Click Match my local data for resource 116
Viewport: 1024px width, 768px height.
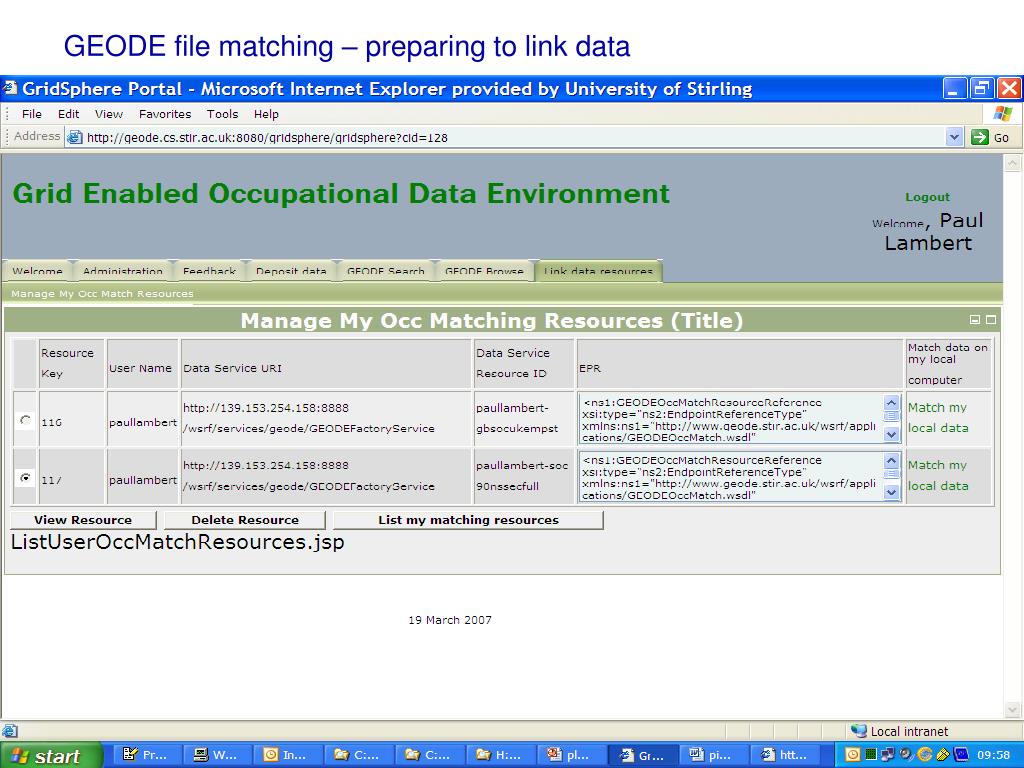(938, 417)
